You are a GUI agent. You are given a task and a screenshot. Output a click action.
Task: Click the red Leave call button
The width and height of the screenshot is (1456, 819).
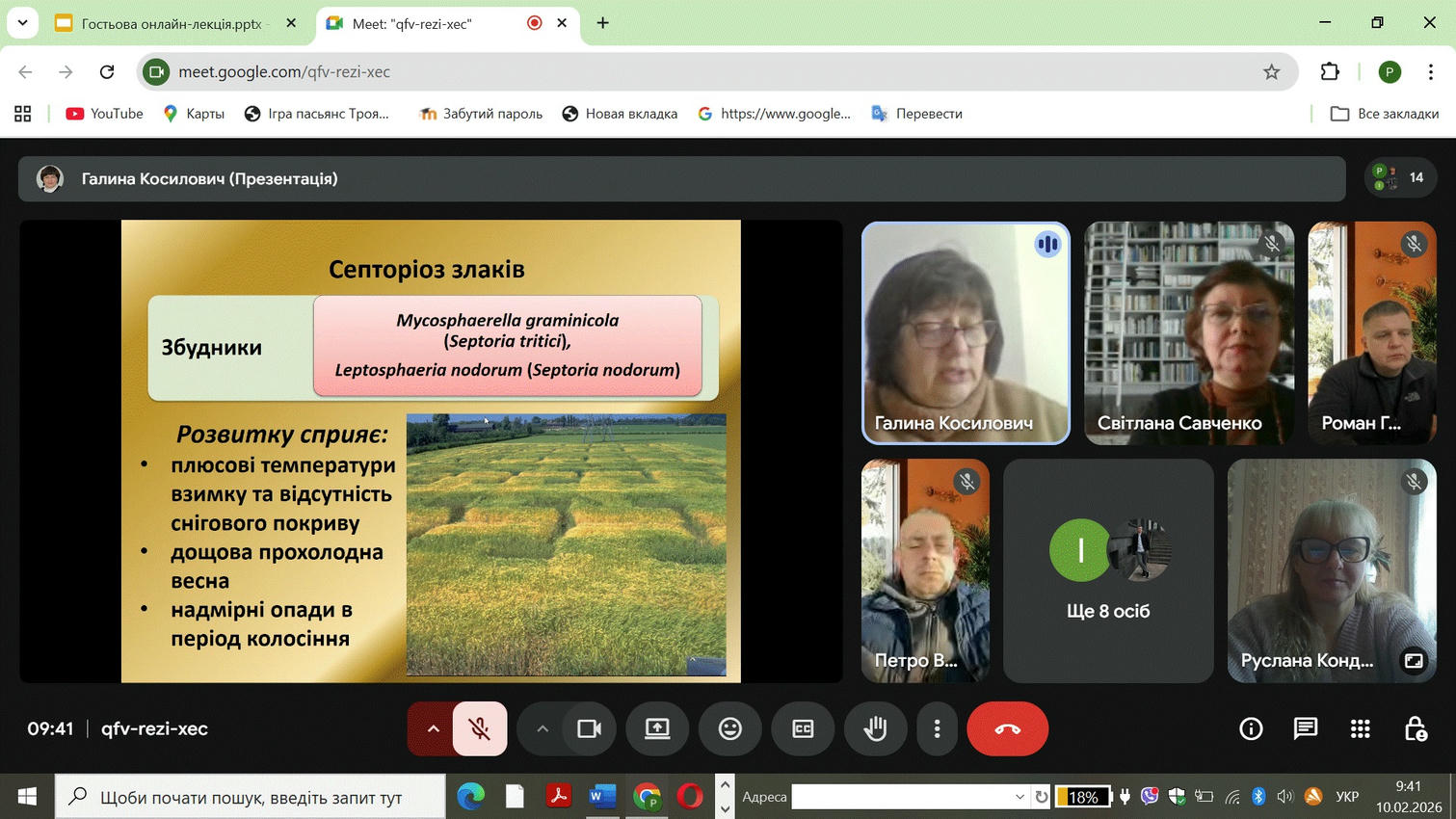pyautogui.click(x=1007, y=729)
